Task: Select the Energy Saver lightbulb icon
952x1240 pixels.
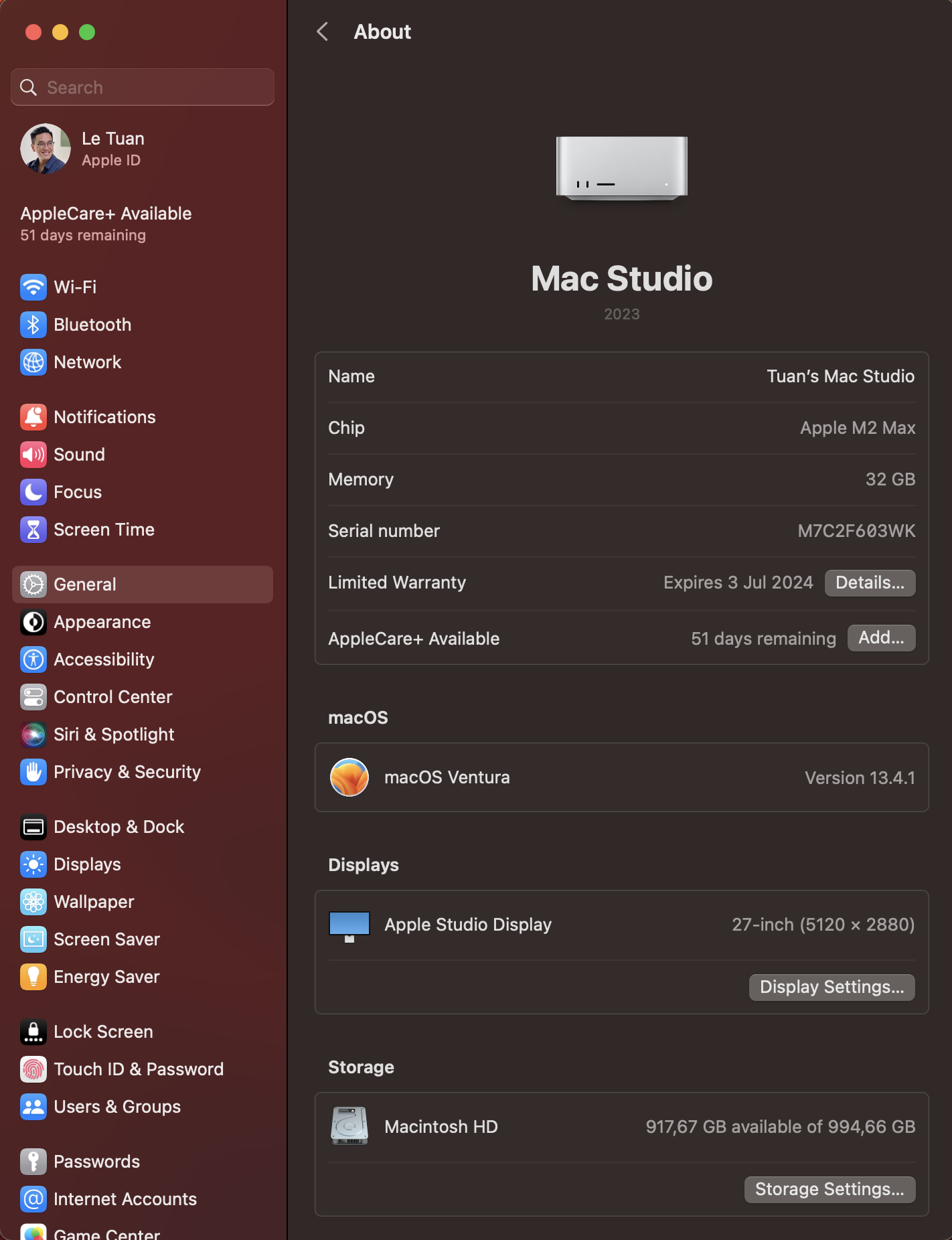Action: click(33, 977)
